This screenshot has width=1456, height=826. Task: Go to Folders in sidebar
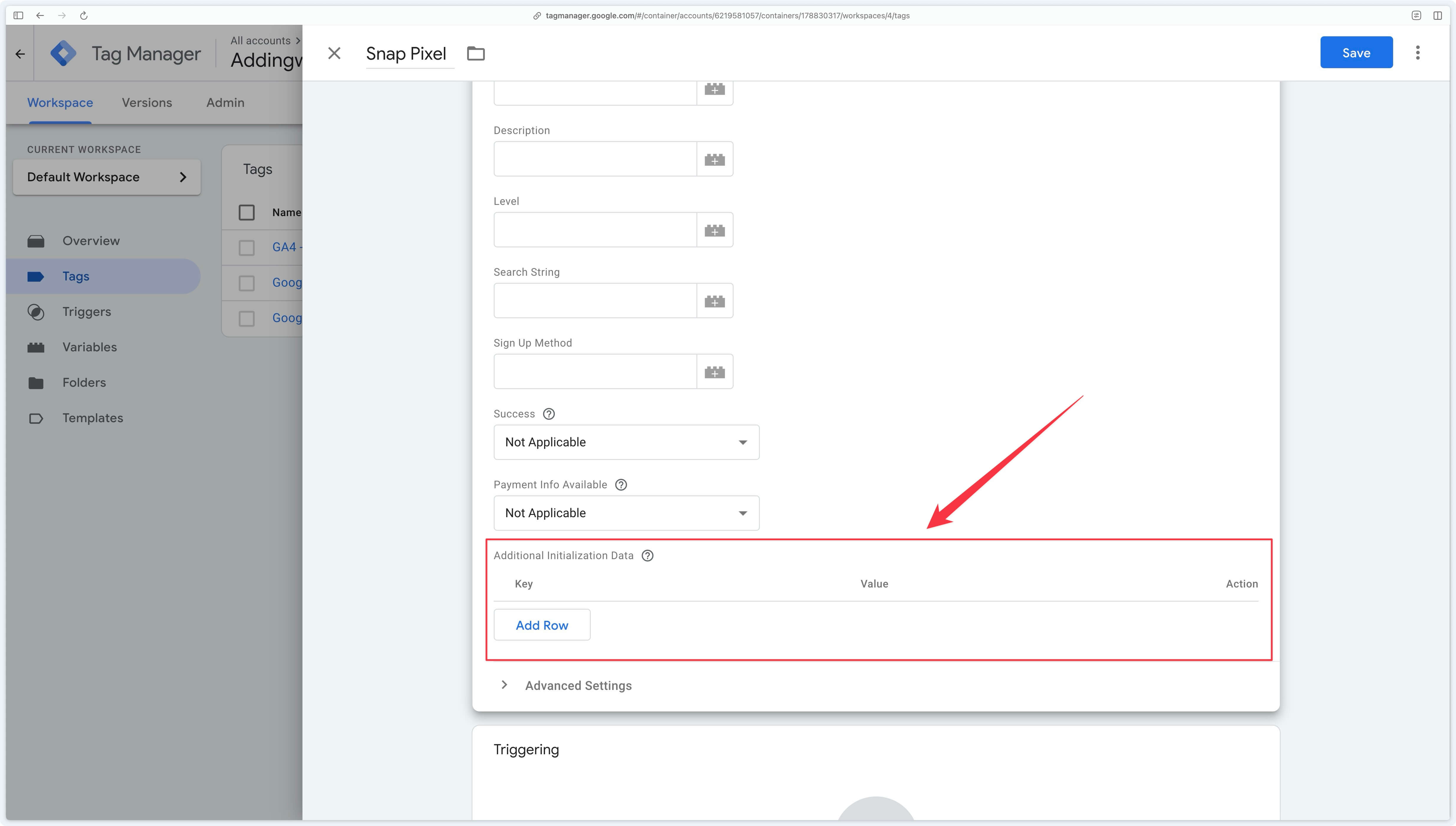pos(84,383)
